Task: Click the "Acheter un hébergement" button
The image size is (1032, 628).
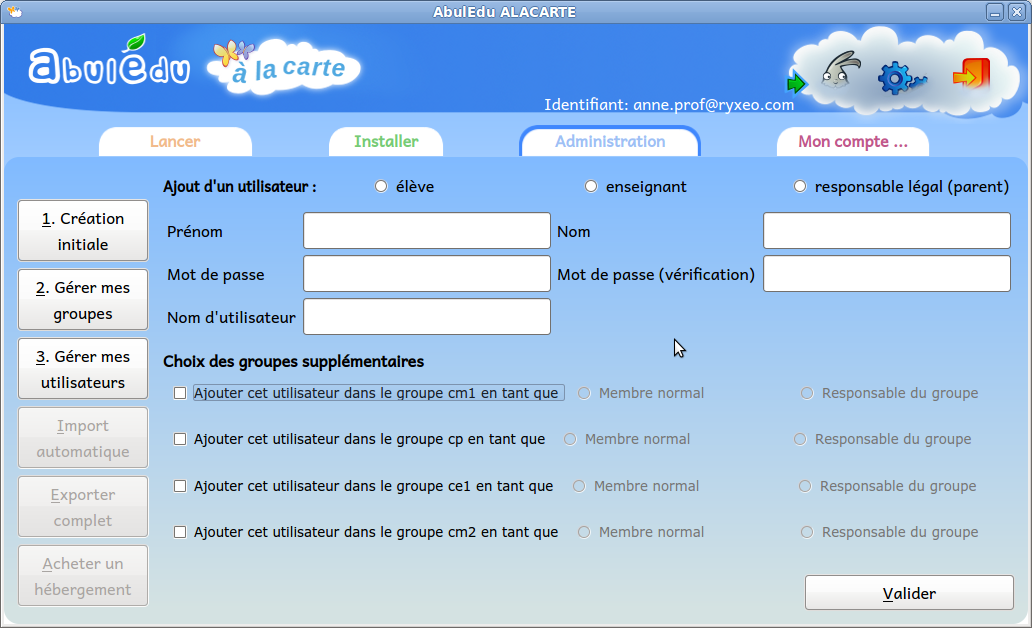Action: click(83, 576)
